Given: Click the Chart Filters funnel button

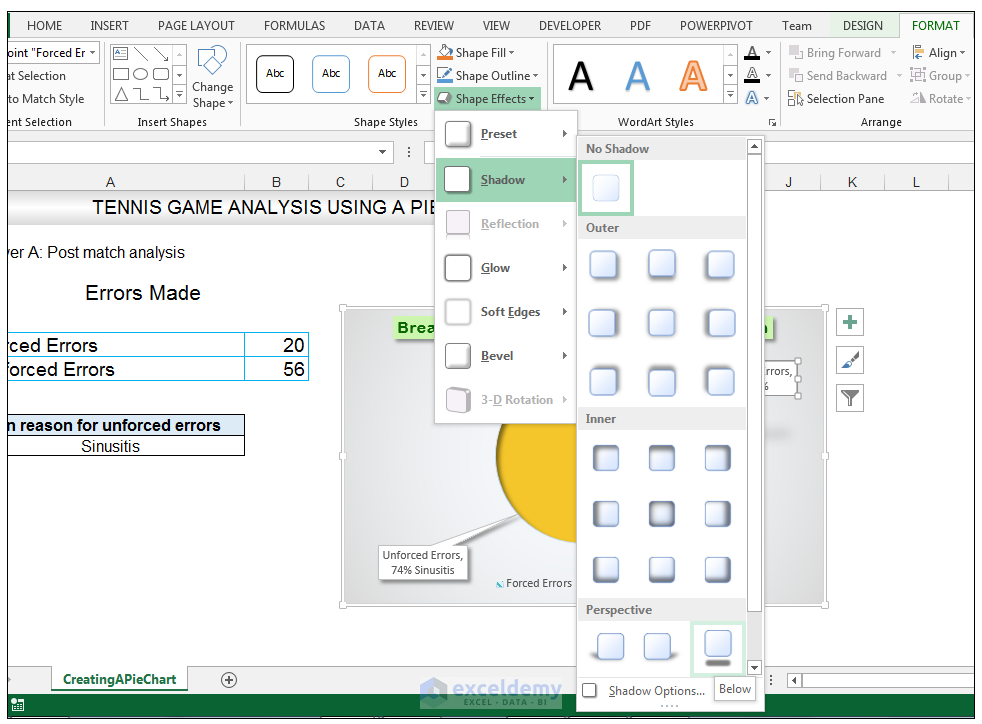Looking at the screenshot, I should tap(850, 398).
